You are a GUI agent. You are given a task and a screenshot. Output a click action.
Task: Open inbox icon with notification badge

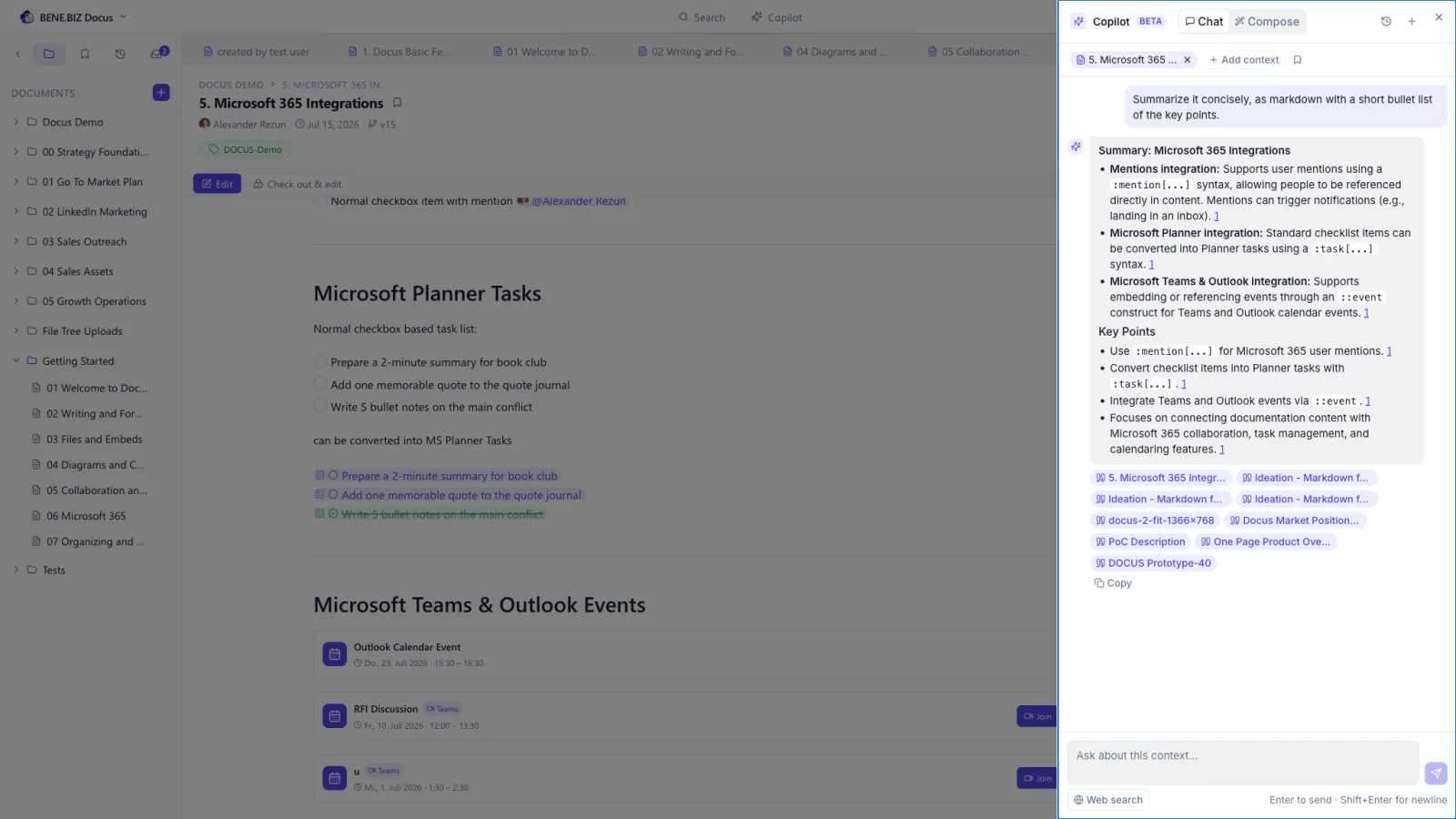[157, 53]
